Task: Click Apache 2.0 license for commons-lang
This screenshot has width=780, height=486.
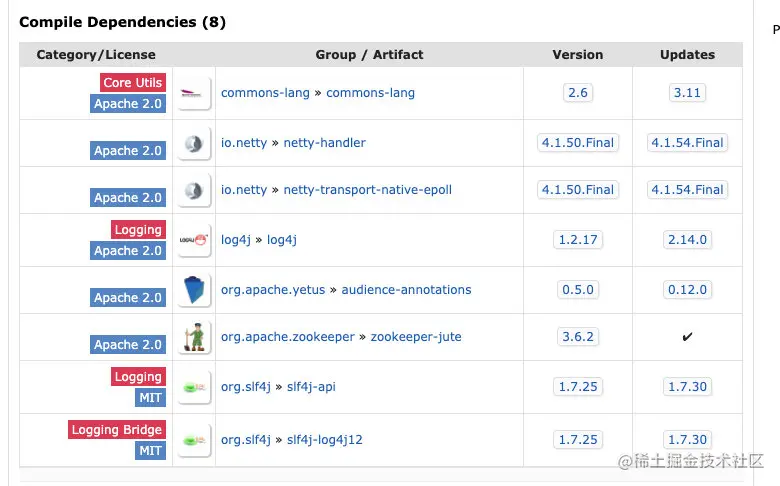Action: [x=128, y=104]
